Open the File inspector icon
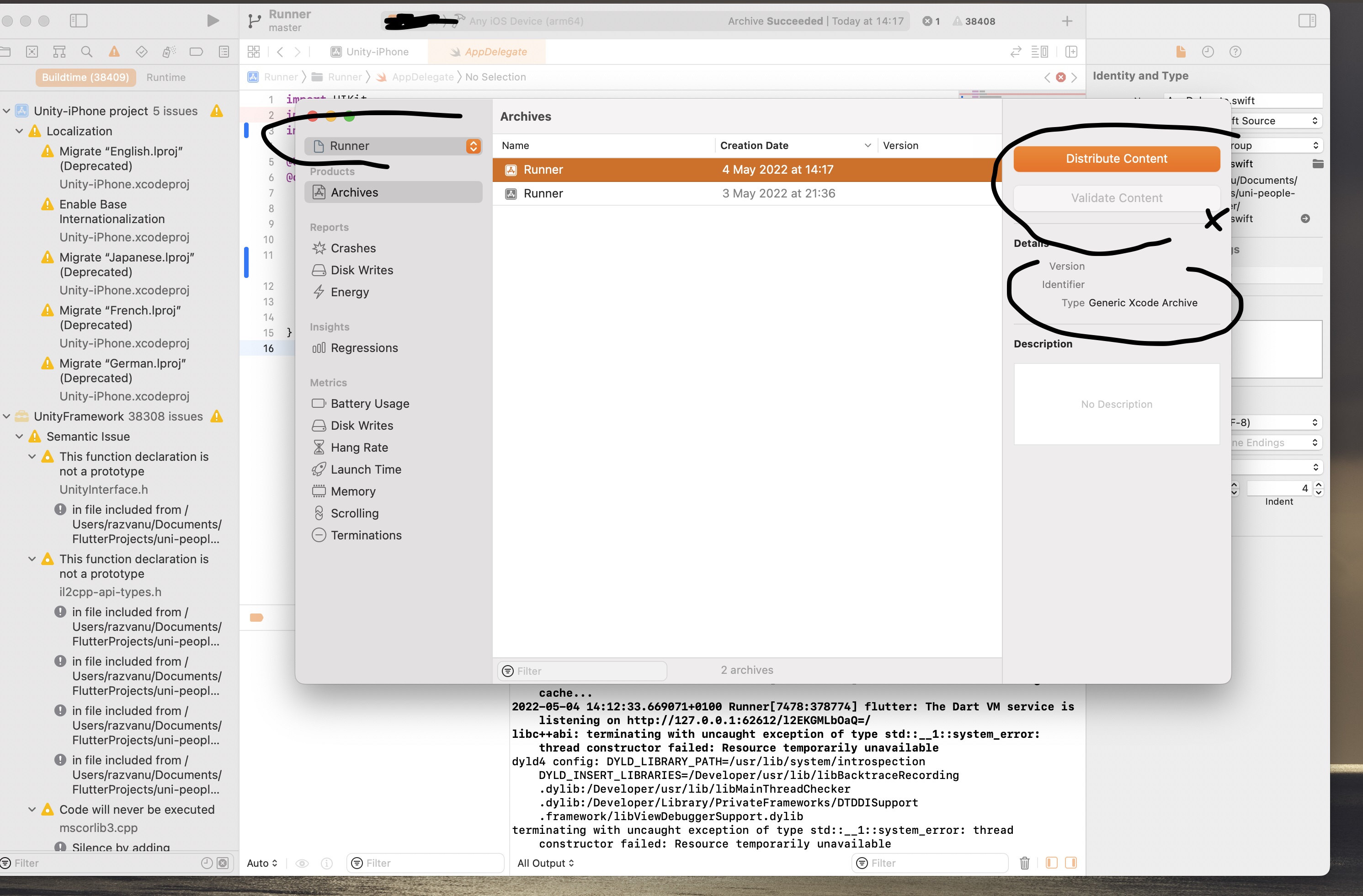Screen dimensions: 1363x896 1181,52
